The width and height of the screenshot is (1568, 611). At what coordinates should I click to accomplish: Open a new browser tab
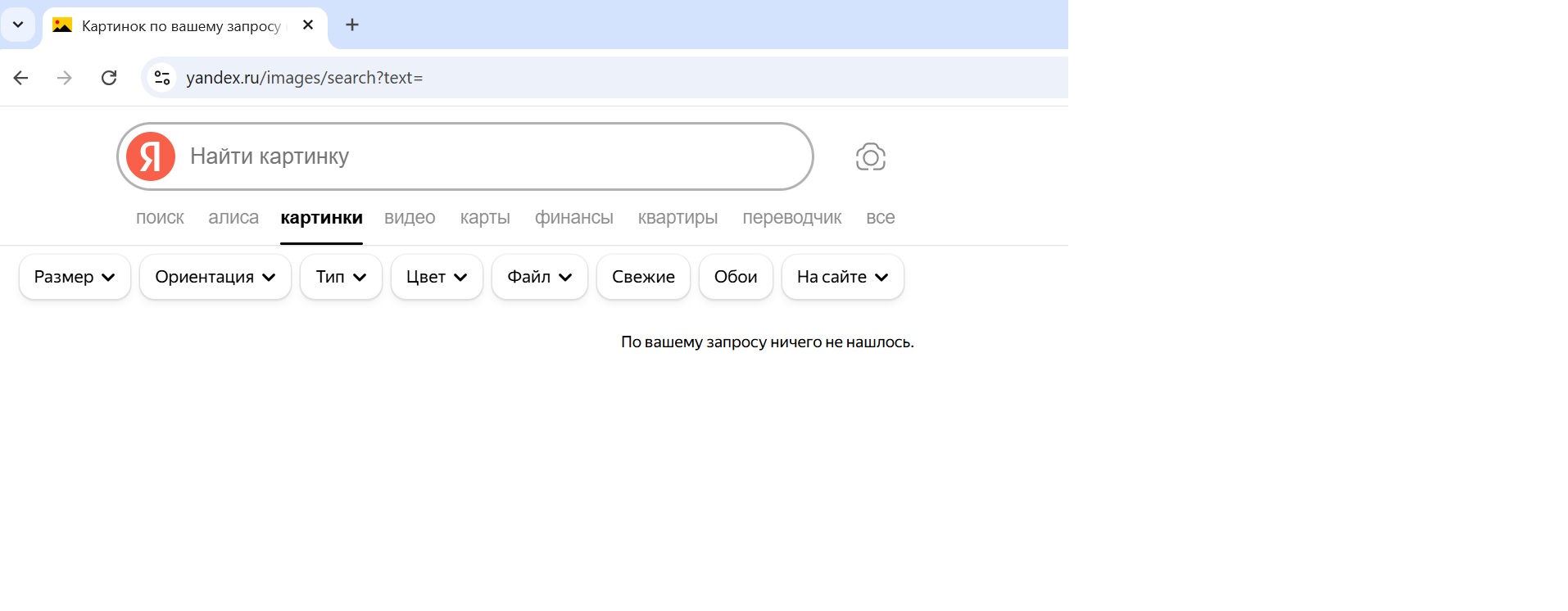352,25
